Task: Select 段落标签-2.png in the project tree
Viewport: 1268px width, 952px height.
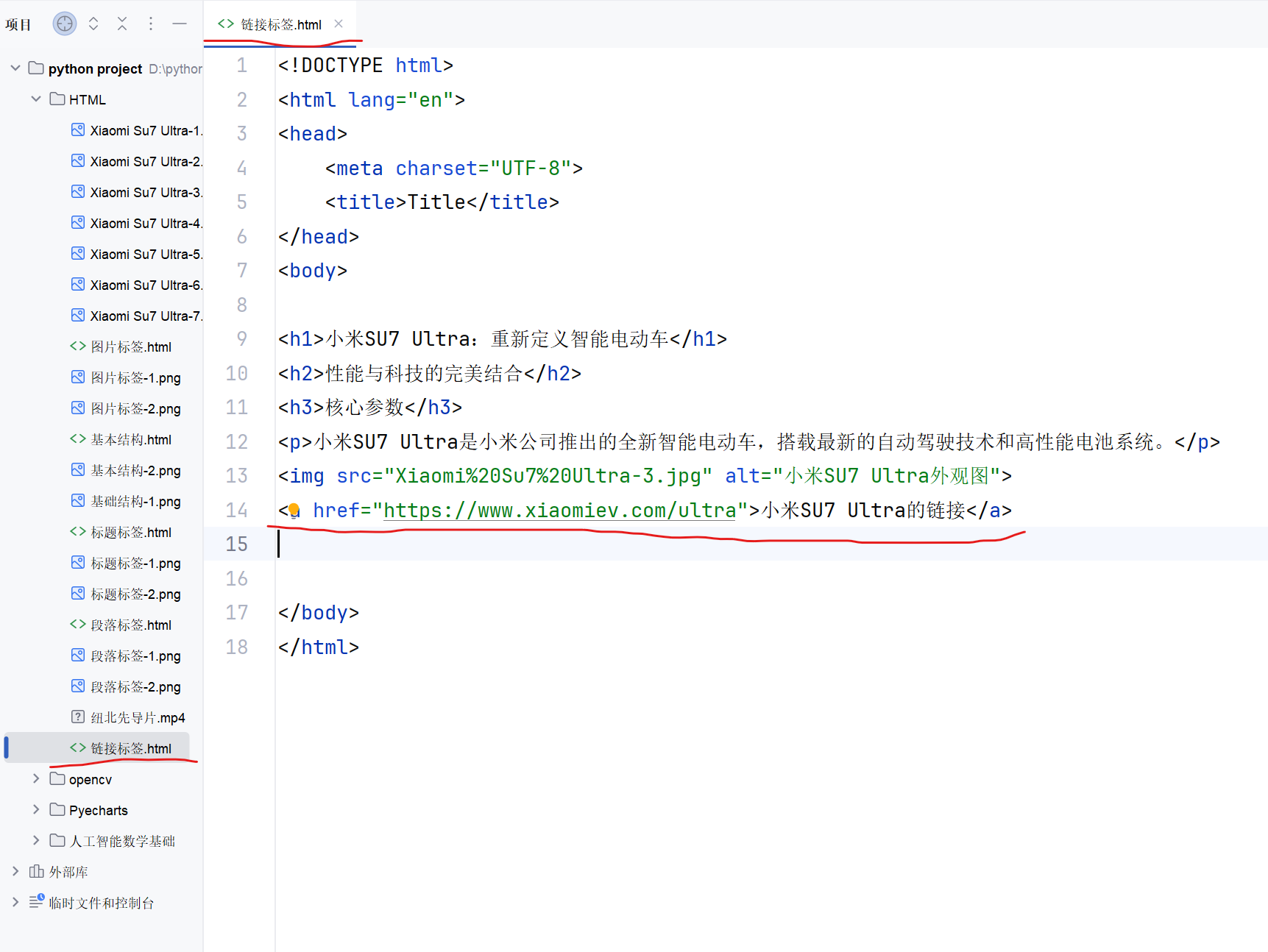Action: [x=126, y=686]
